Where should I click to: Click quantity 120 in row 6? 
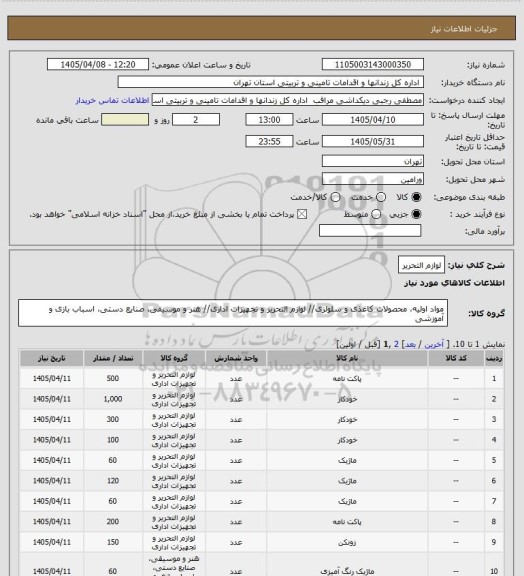coord(113,481)
